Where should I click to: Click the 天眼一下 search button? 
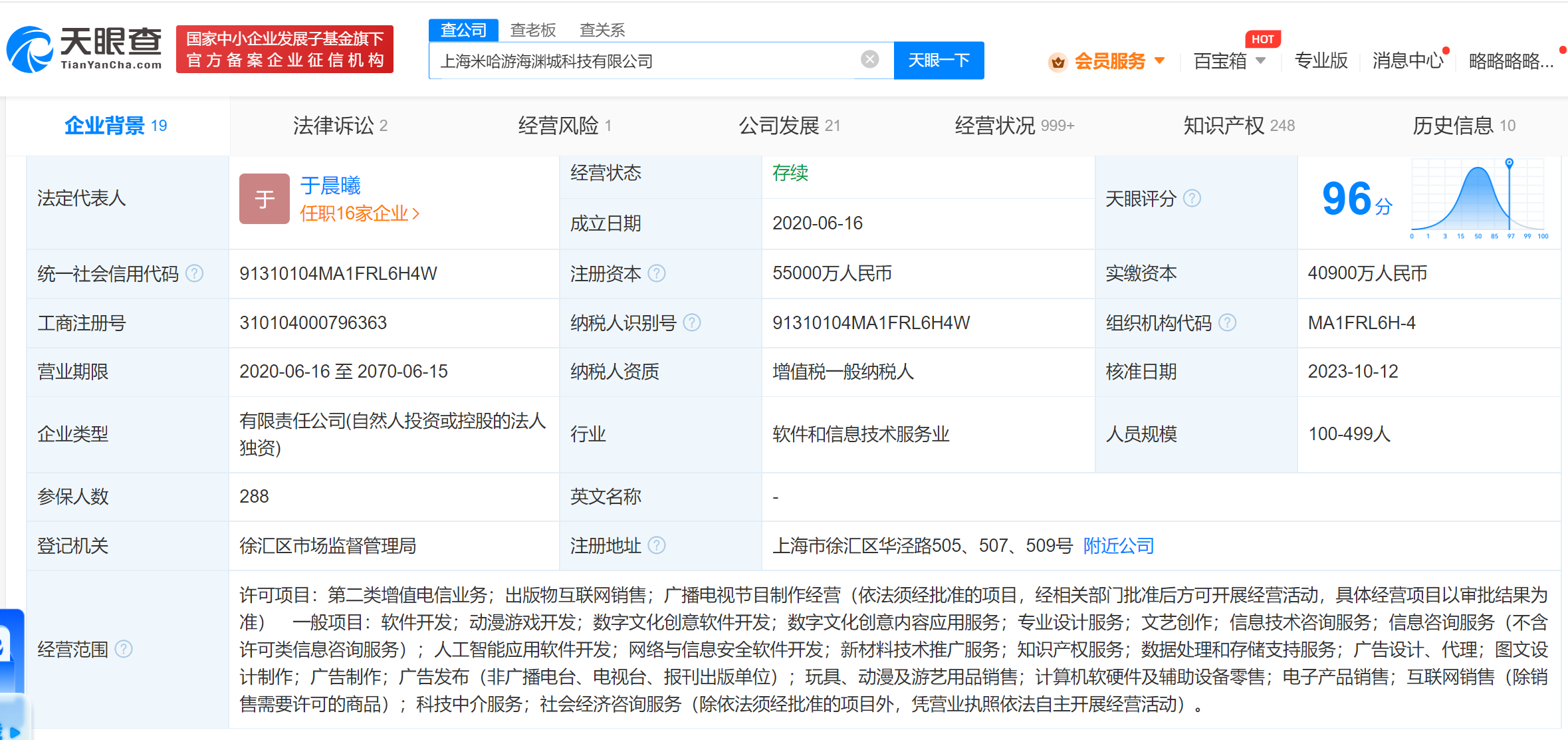(x=939, y=61)
